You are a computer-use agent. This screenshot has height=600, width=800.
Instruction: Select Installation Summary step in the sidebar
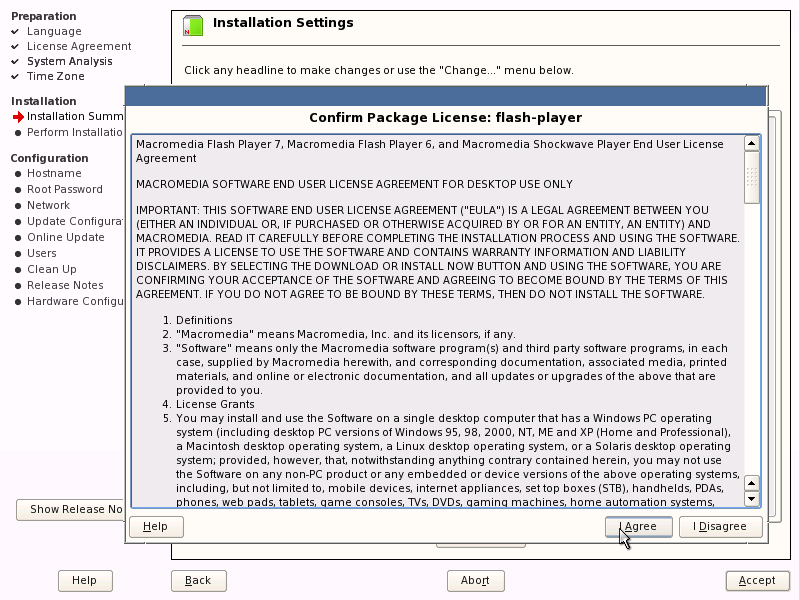(75, 117)
